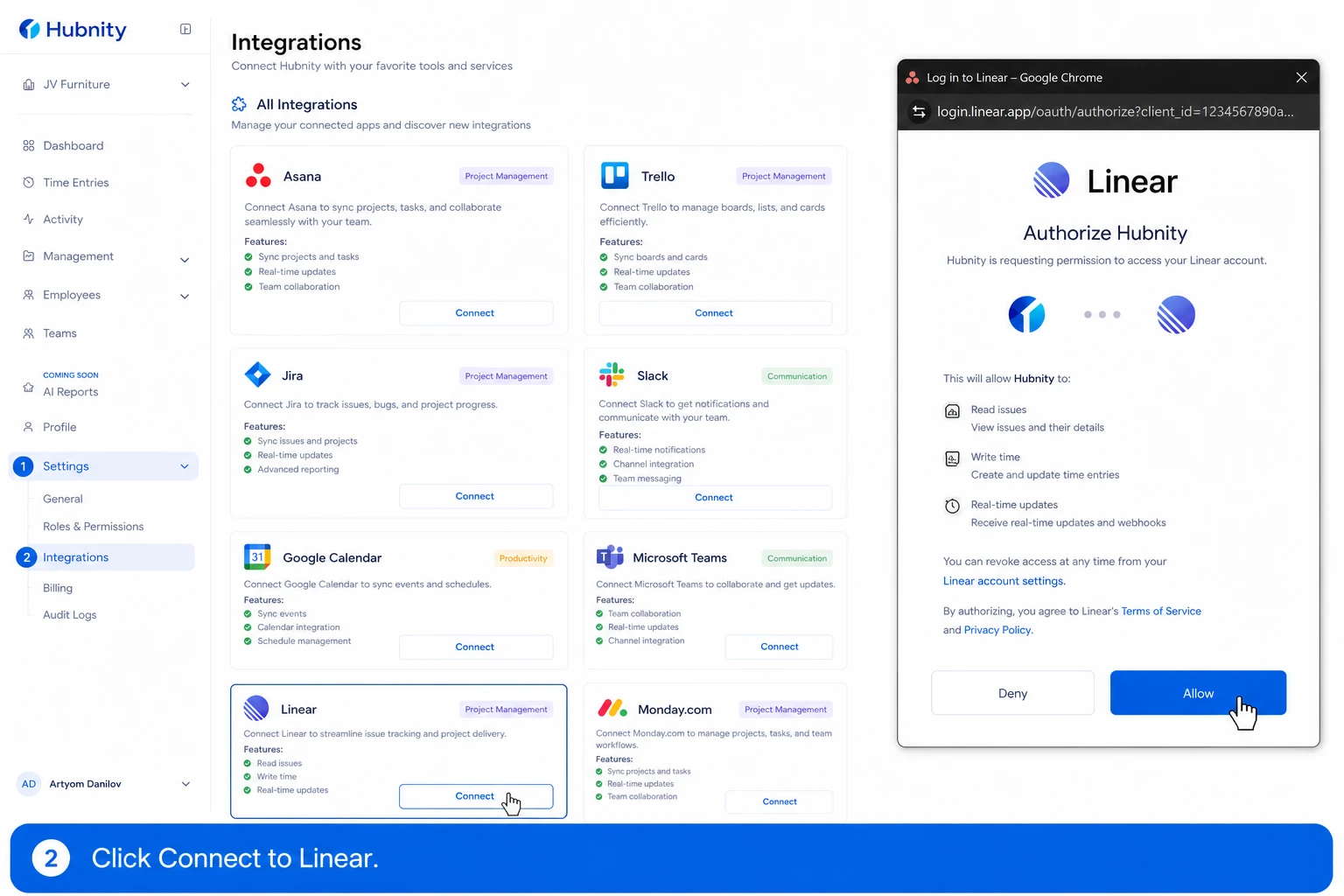
Task: Connect the Google Calendar integration
Action: 476,647
